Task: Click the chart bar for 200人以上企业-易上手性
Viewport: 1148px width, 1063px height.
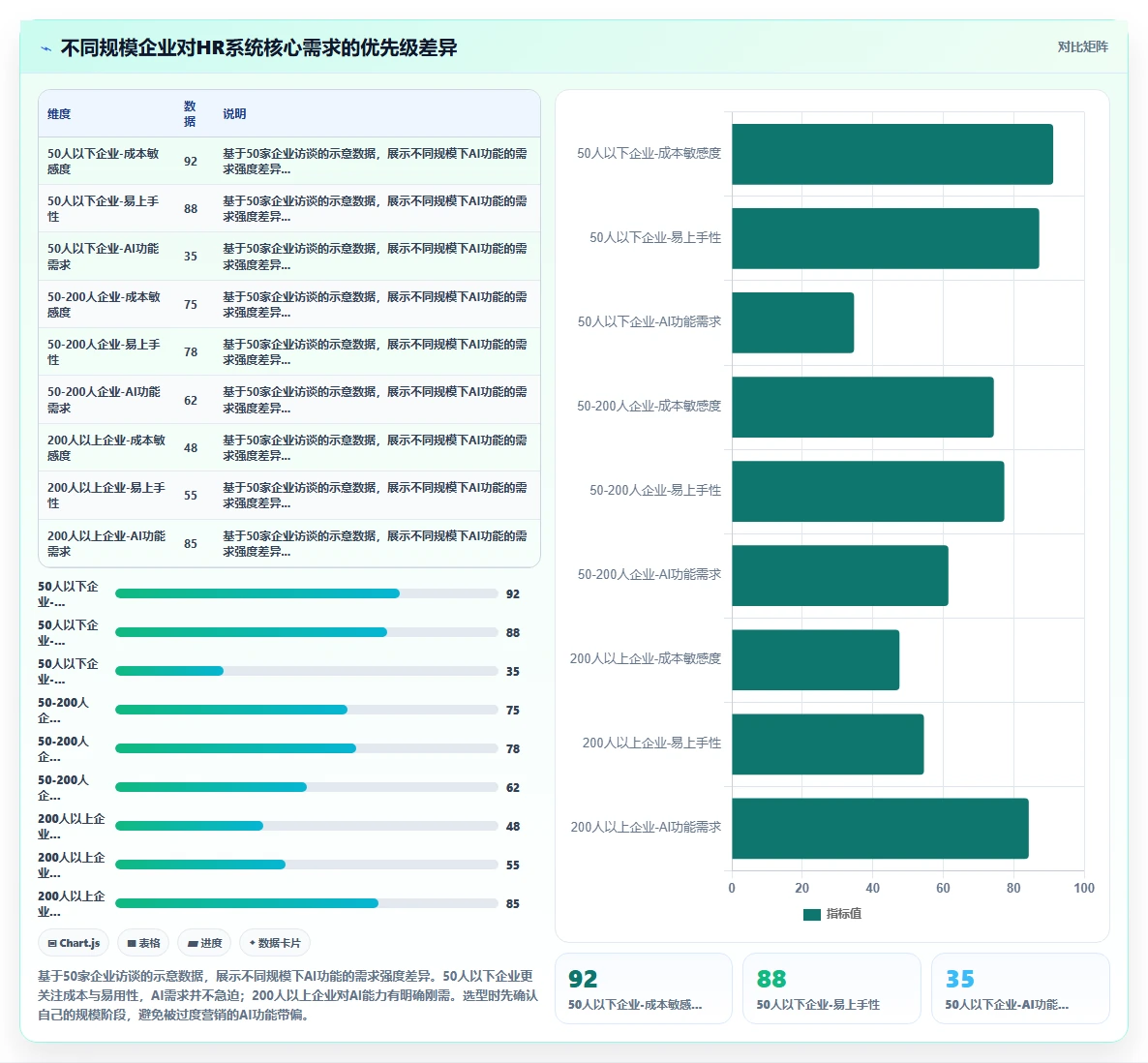Action: pos(828,744)
